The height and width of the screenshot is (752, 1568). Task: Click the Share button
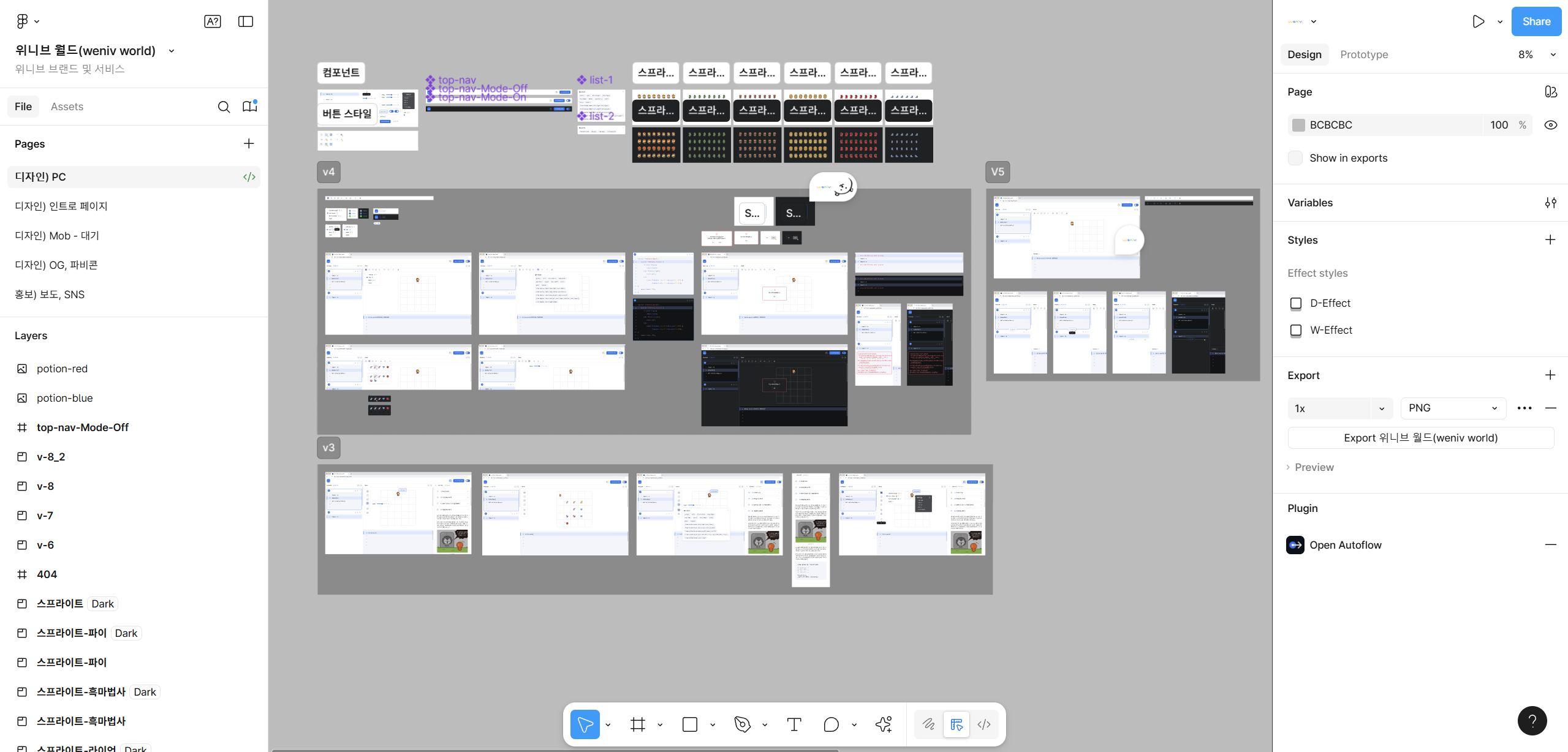[x=1536, y=21]
